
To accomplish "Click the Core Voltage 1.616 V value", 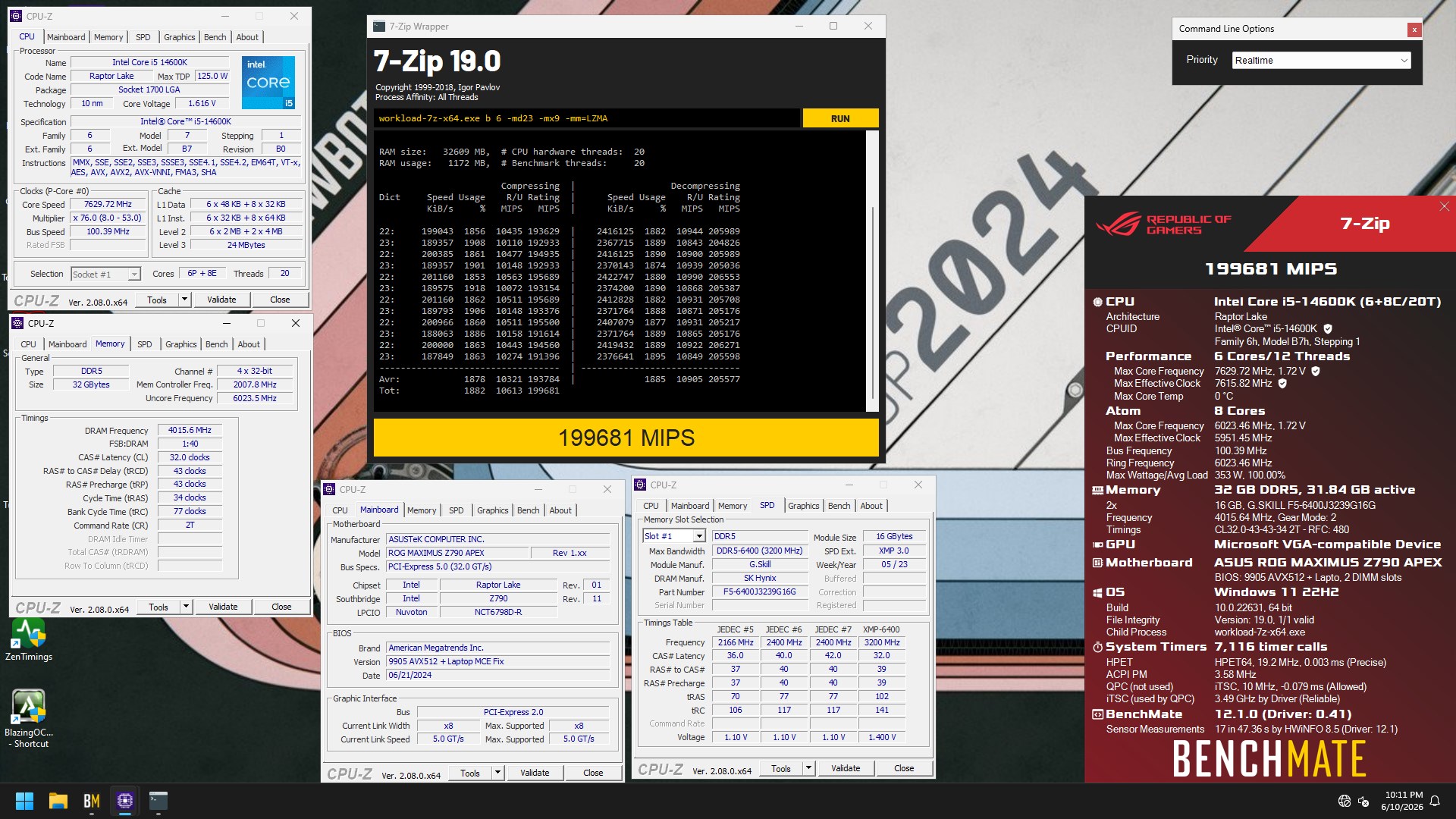I will (202, 103).
